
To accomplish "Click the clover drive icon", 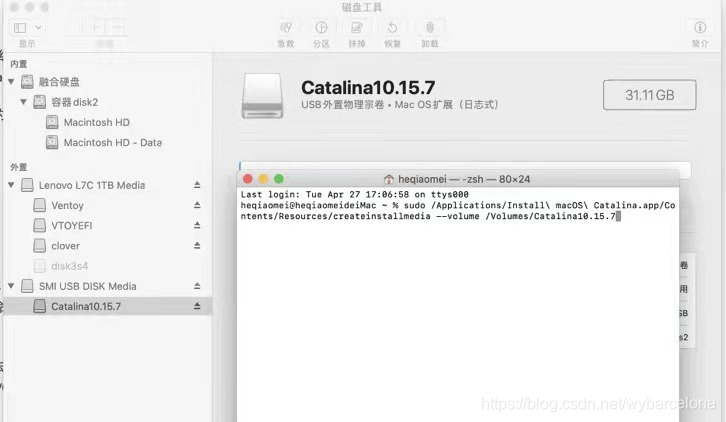I will pos(40,246).
